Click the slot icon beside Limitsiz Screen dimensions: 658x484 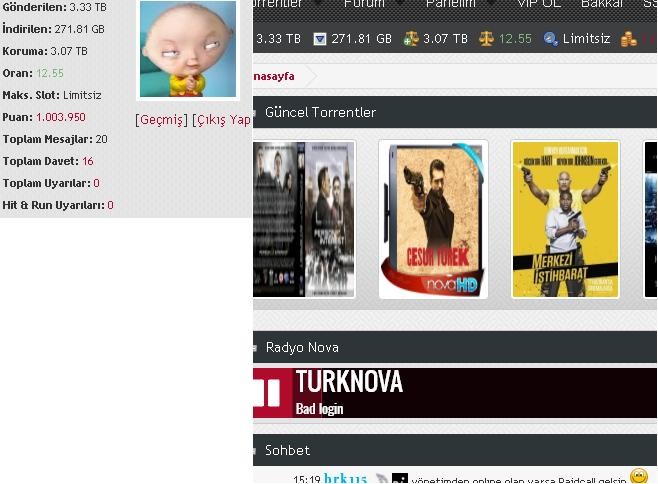pyautogui.click(x=551, y=39)
